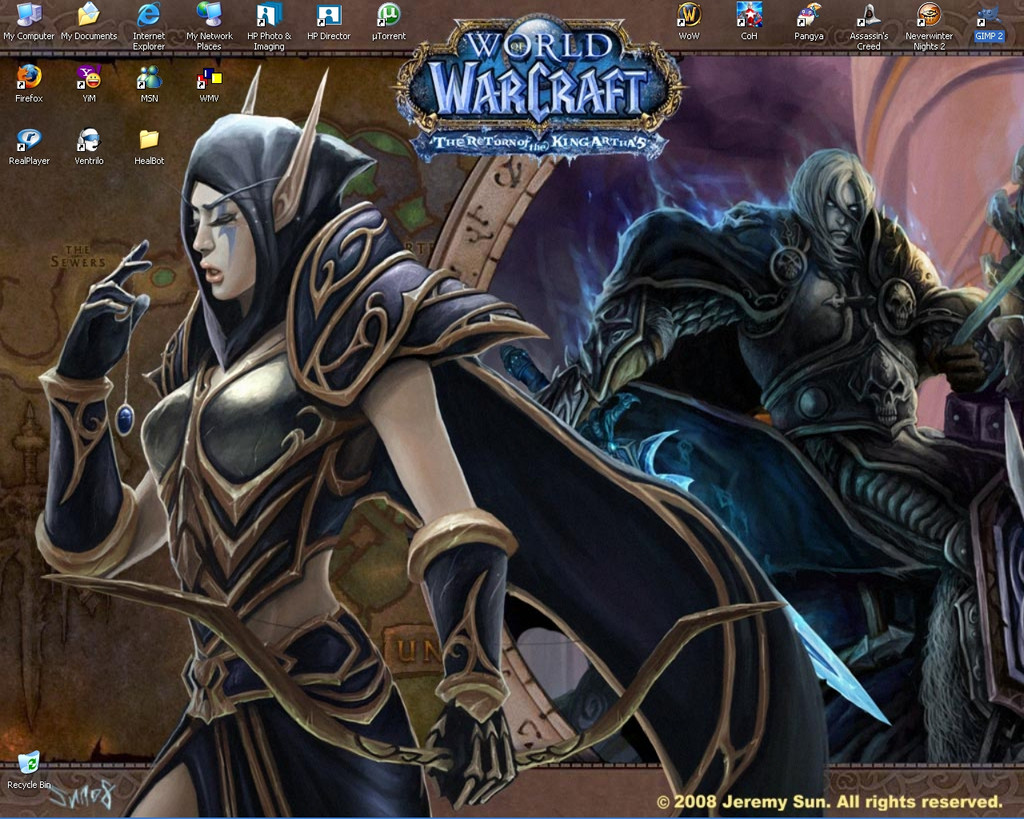Screen dimensions: 1024x819
Task: Open My Network Places icon
Action: pos(209,26)
